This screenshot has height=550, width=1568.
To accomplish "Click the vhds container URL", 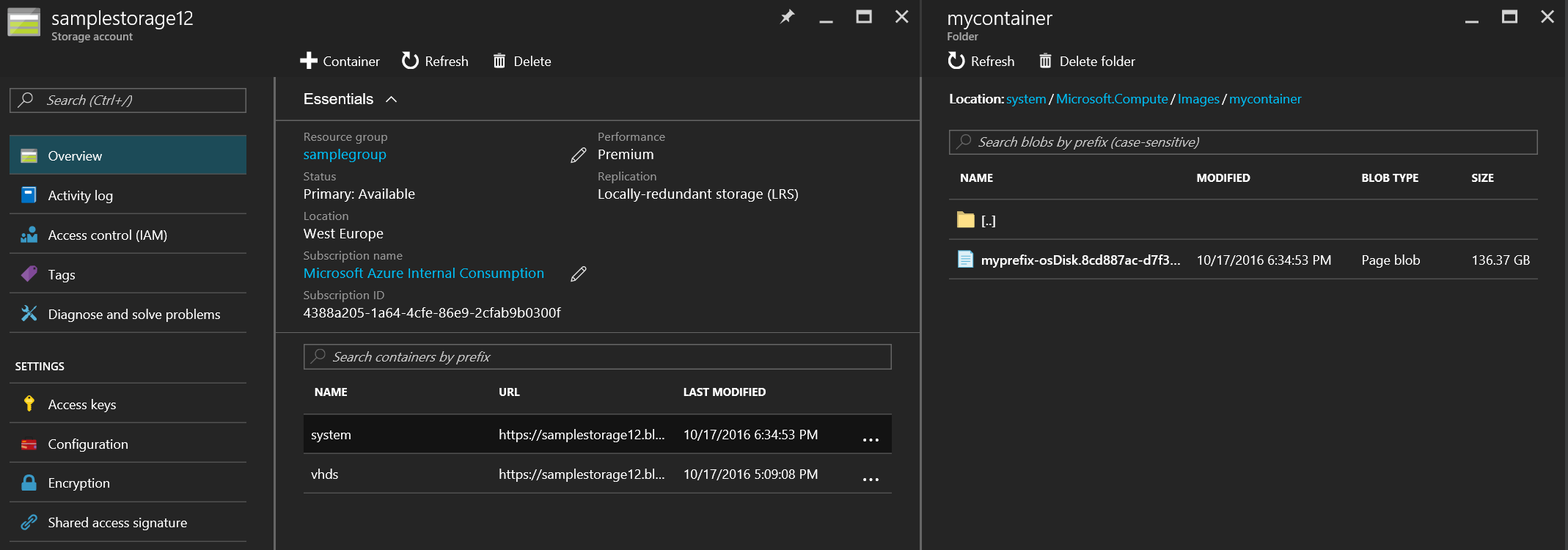I will [x=582, y=474].
